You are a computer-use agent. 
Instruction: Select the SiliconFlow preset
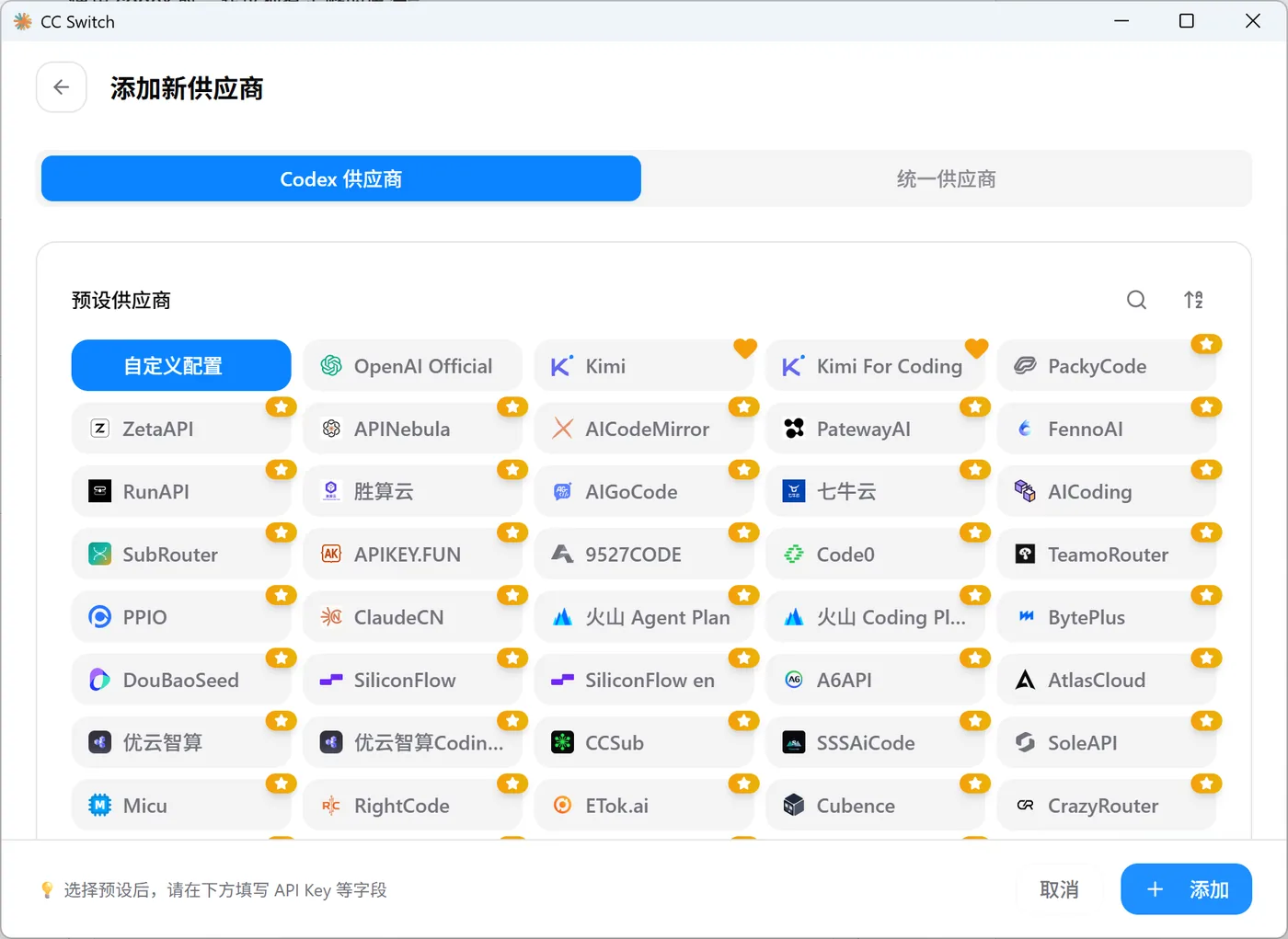coord(412,680)
